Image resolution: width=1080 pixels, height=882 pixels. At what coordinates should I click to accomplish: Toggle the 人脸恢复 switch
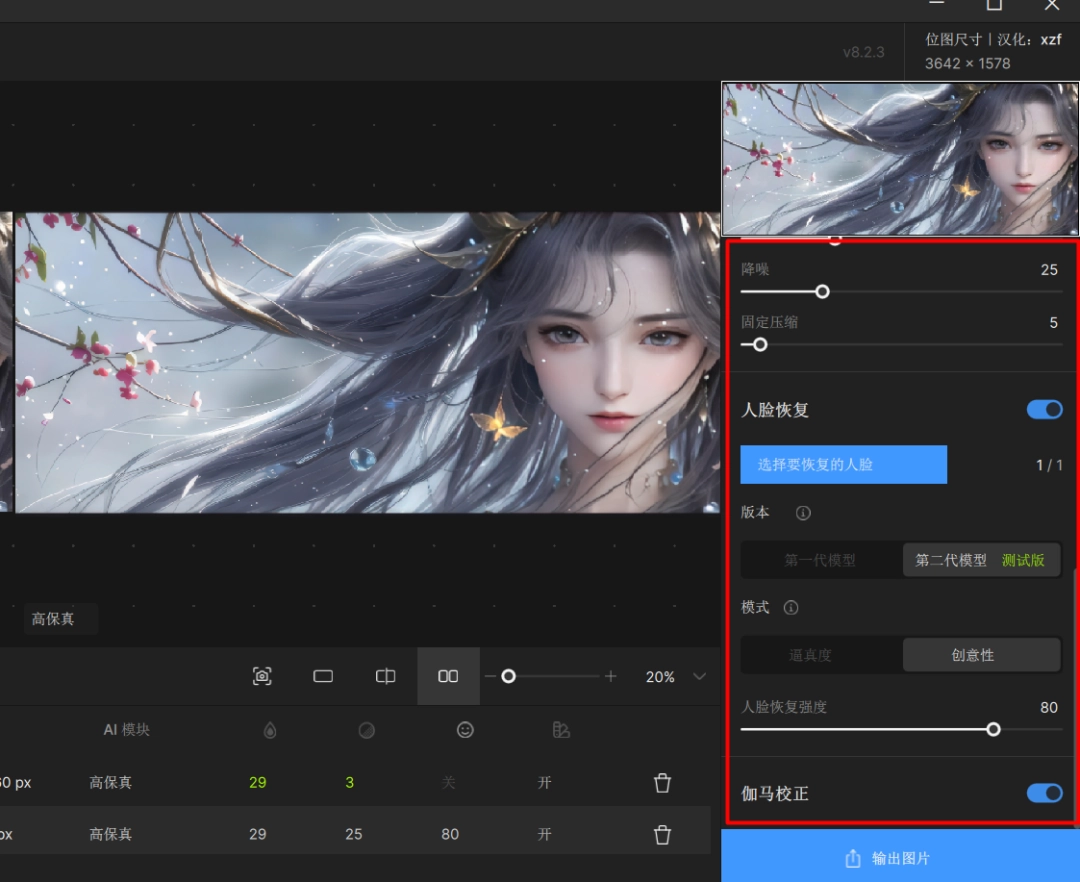(1044, 410)
